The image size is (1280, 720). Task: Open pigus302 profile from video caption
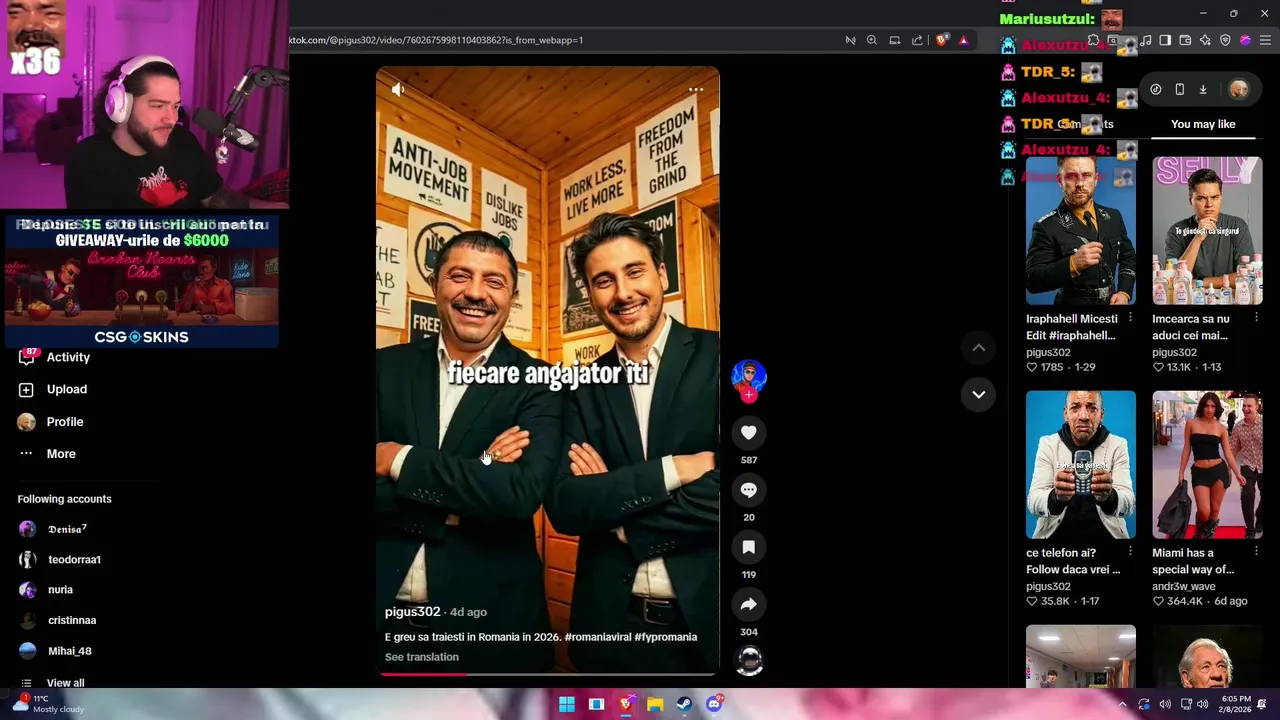412,612
